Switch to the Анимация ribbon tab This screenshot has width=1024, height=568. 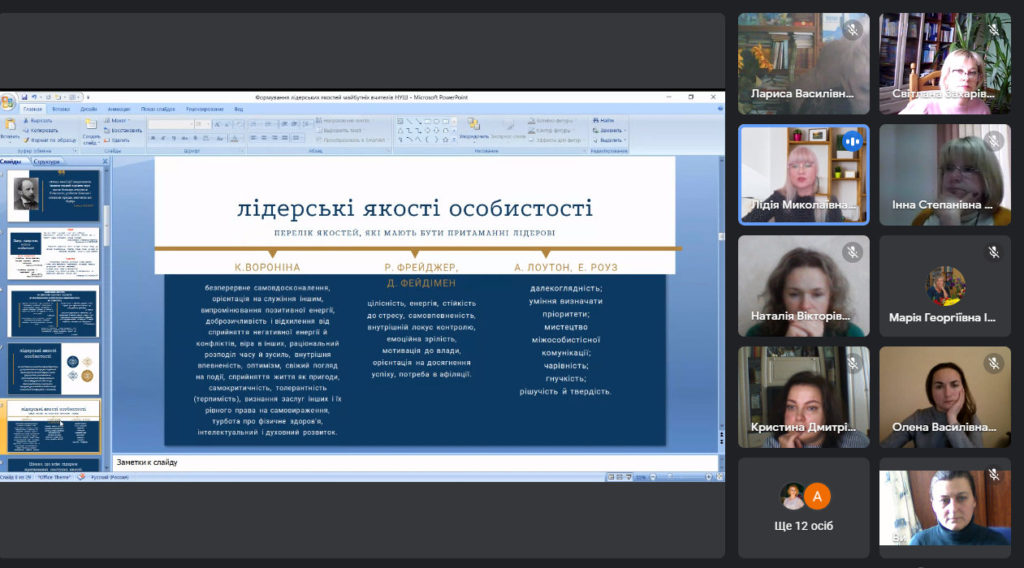pos(119,109)
